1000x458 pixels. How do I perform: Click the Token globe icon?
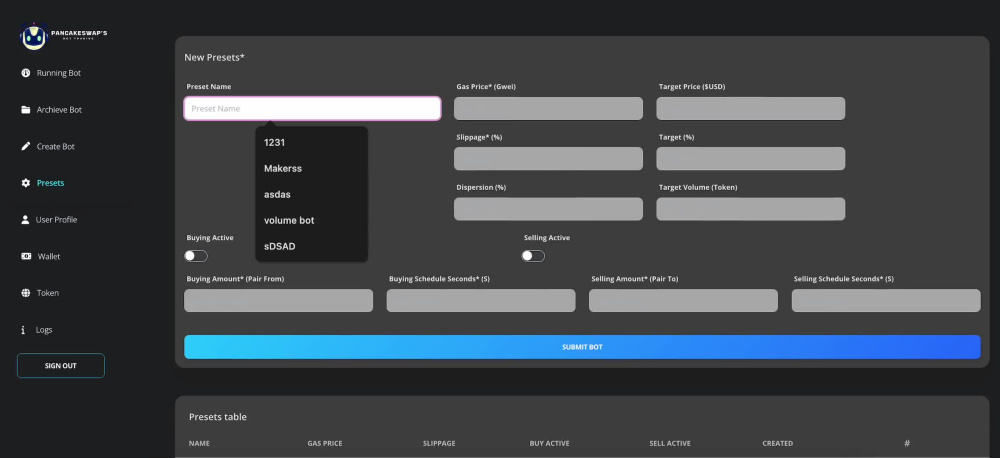click(26, 293)
